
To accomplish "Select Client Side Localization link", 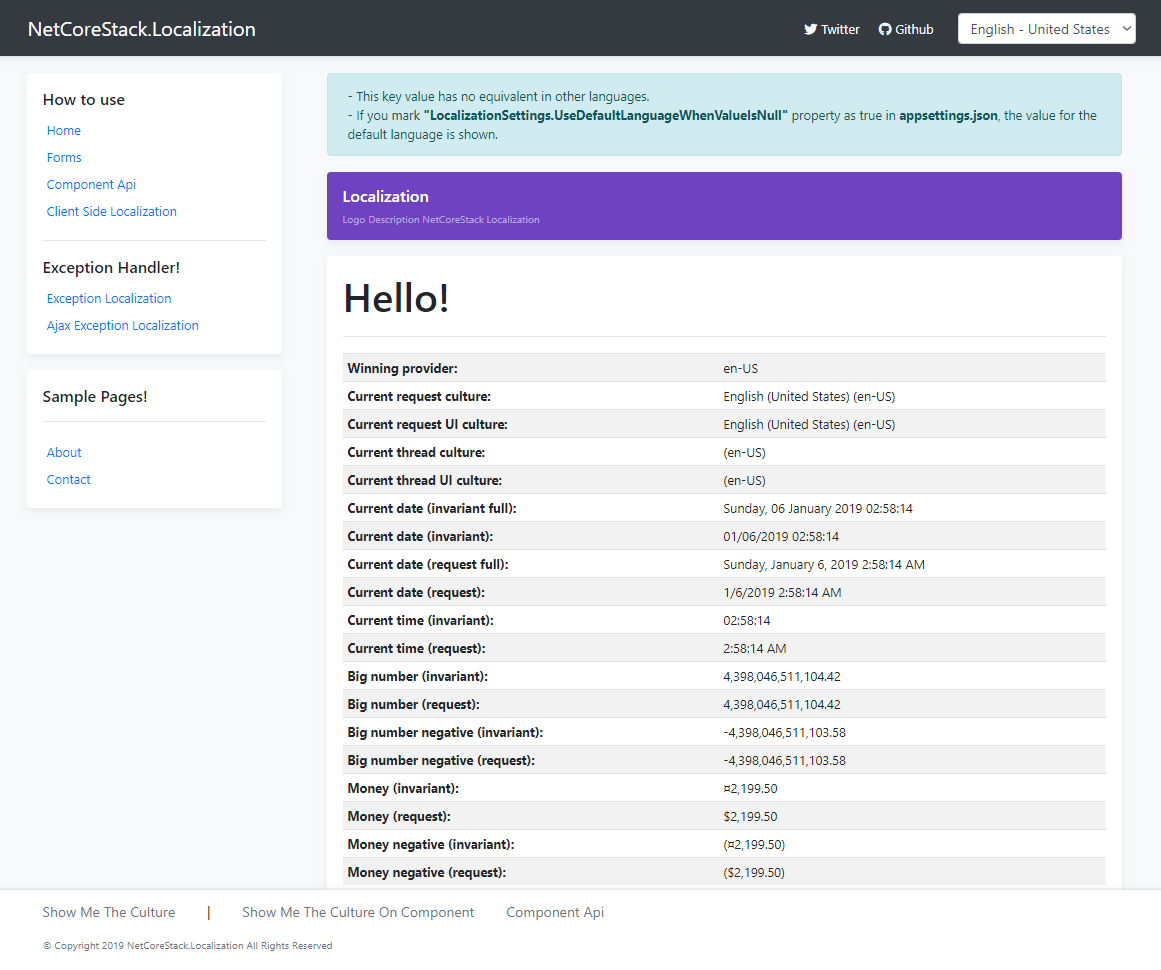I will tap(112, 212).
